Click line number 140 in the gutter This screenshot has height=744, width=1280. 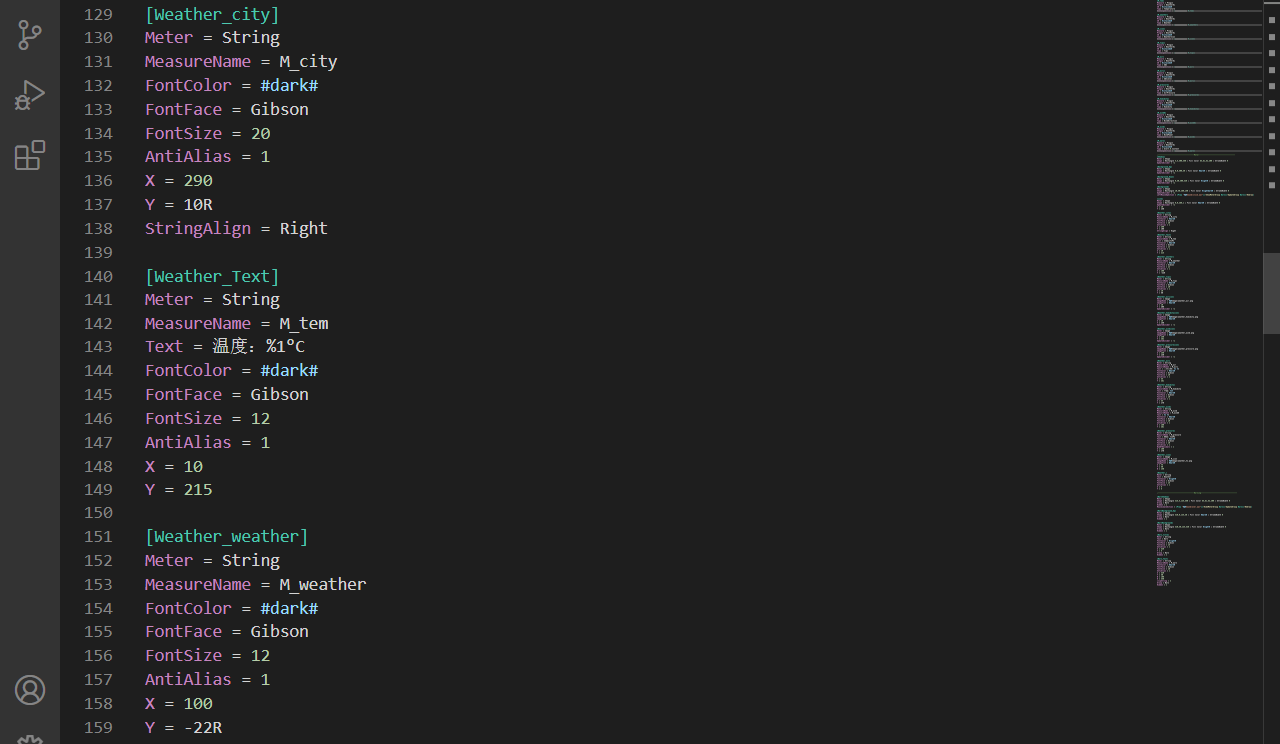tap(98, 276)
